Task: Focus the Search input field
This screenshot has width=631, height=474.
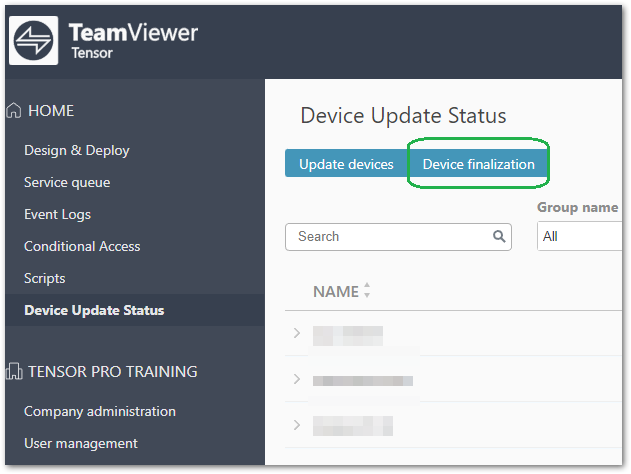Action: [398, 237]
